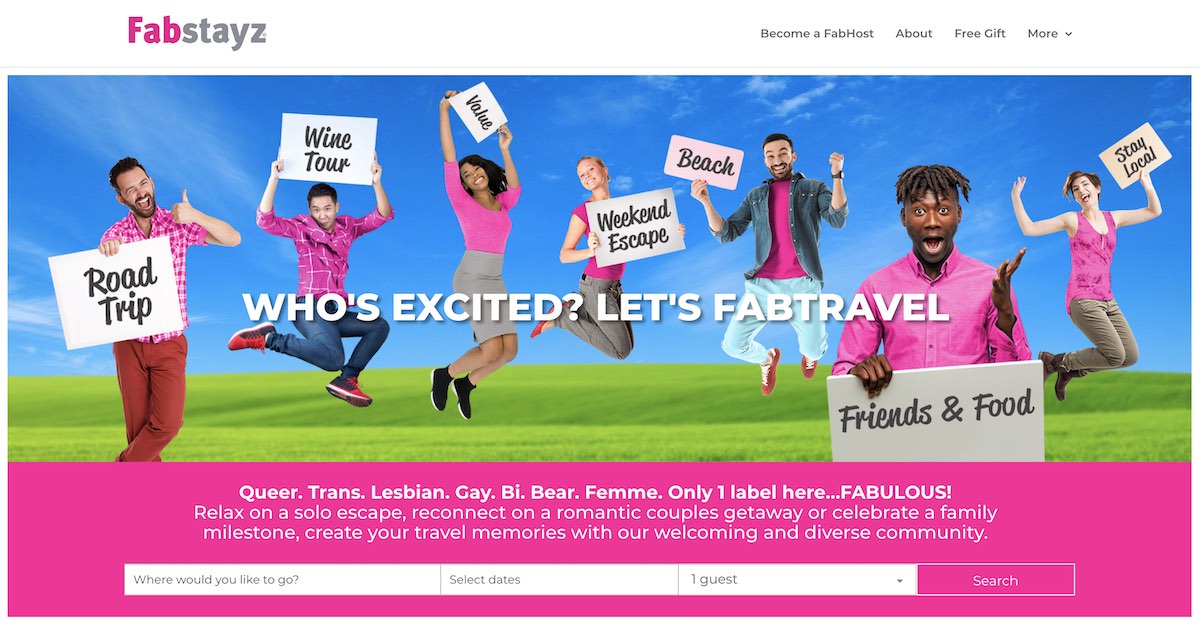Expand the 1 guest dropdown
This screenshot has height=627, width=1200.
pos(797,579)
